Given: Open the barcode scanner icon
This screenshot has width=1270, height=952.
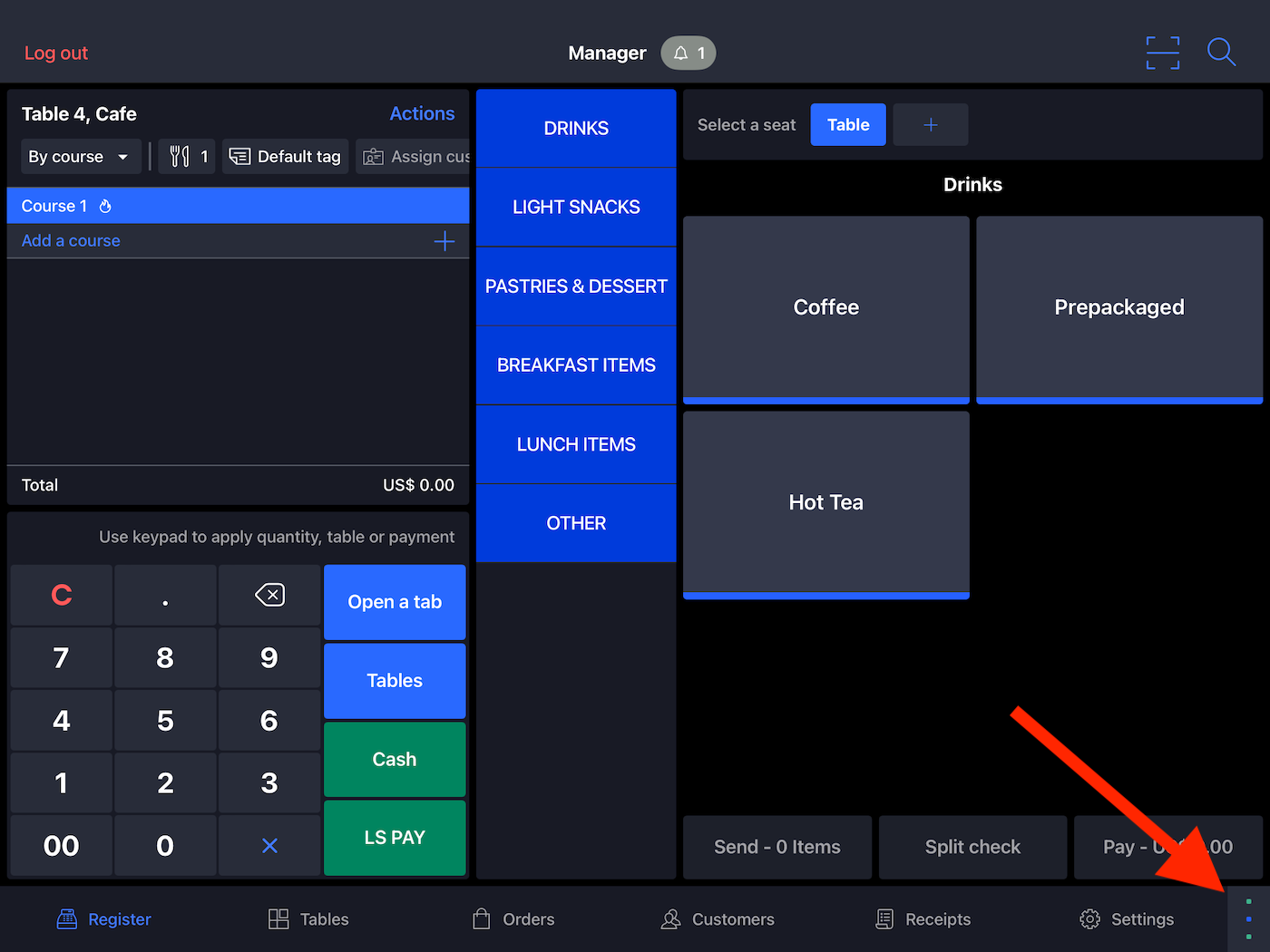Looking at the screenshot, I should click(x=1162, y=53).
